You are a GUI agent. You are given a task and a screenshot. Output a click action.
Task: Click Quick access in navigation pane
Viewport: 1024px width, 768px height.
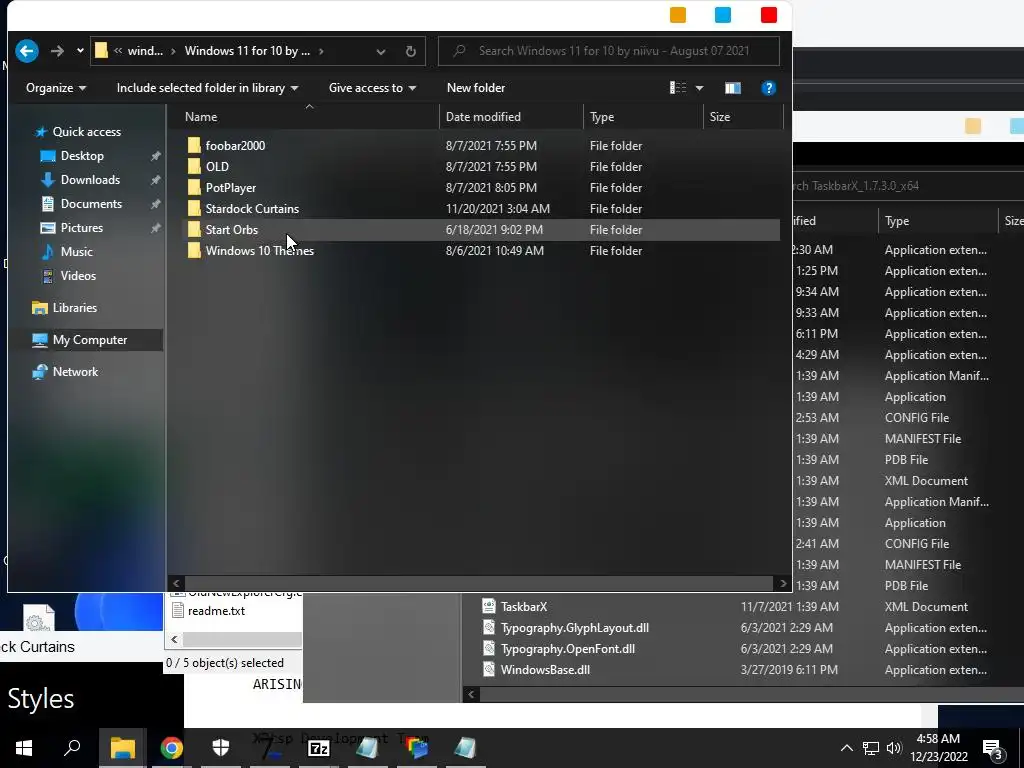pyautogui.click(x=86, y=131)
